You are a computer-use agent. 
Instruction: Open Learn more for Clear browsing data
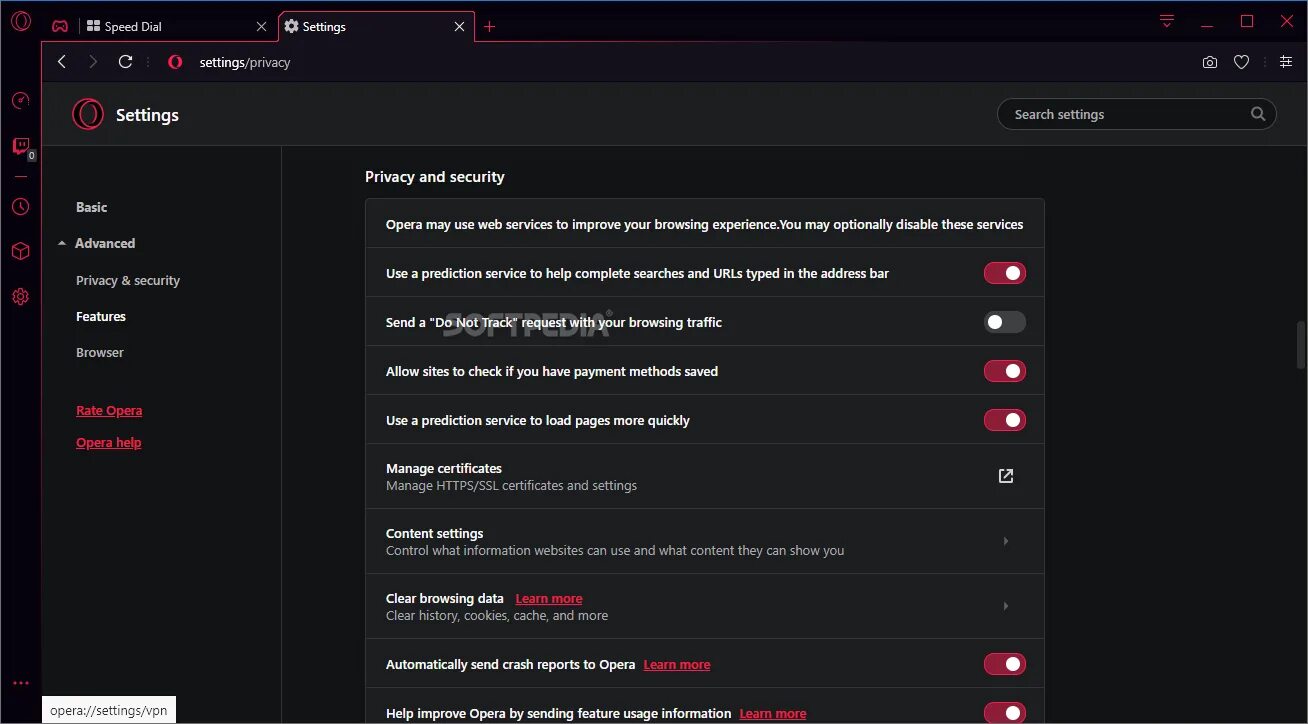[x=549, y=599]
